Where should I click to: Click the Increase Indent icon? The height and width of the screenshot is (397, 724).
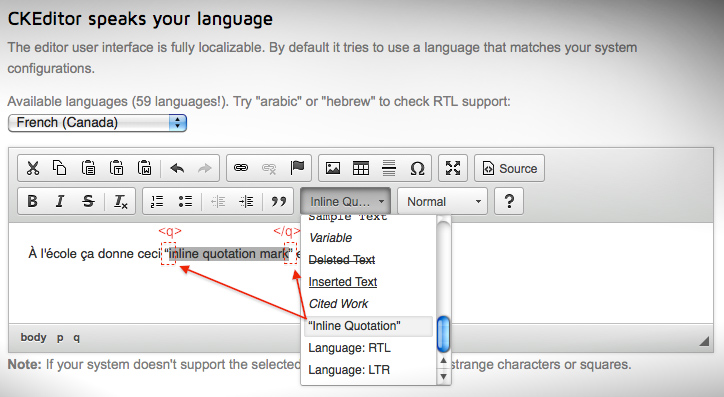(246, 201)
